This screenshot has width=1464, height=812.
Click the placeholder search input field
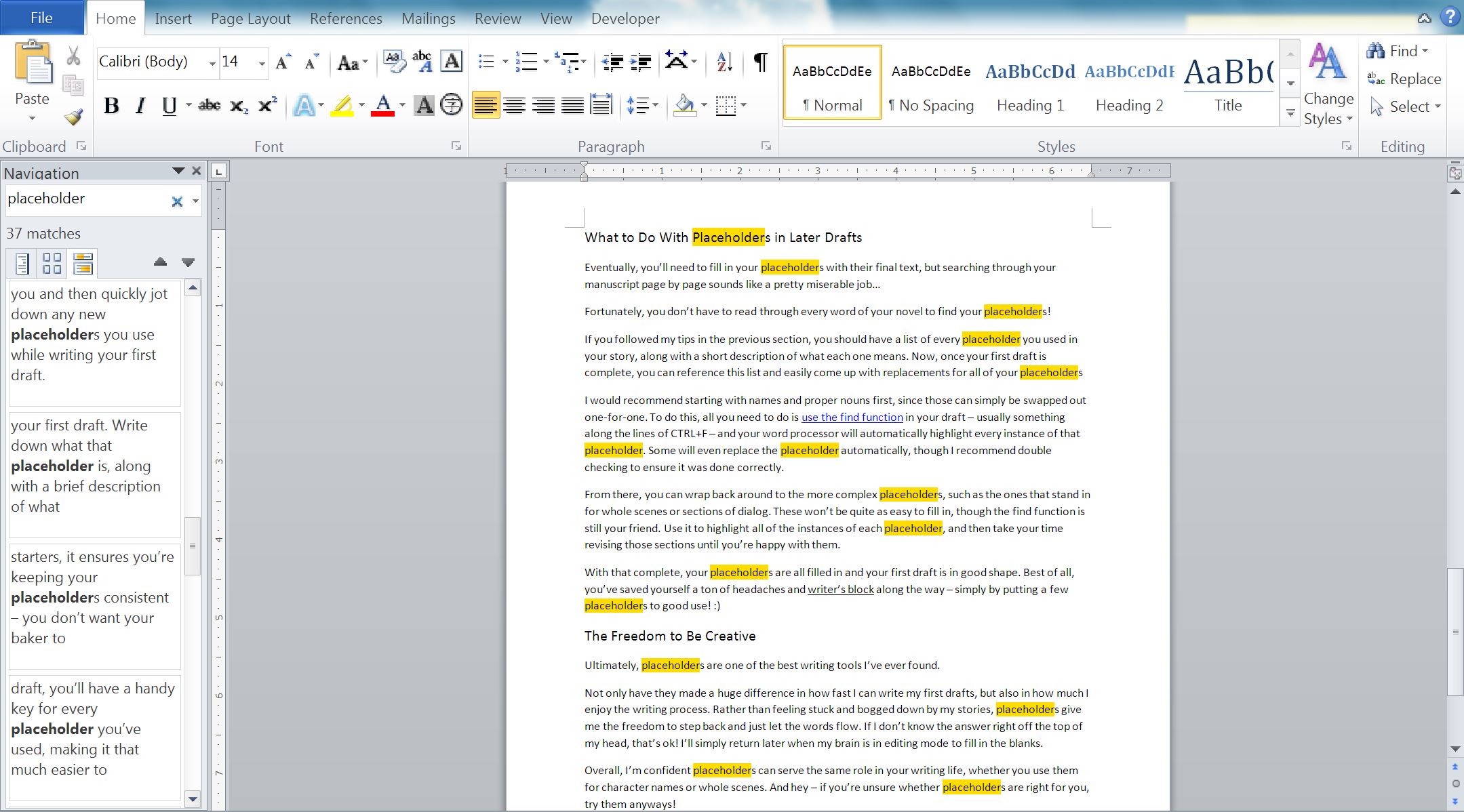tap(87, 199)
